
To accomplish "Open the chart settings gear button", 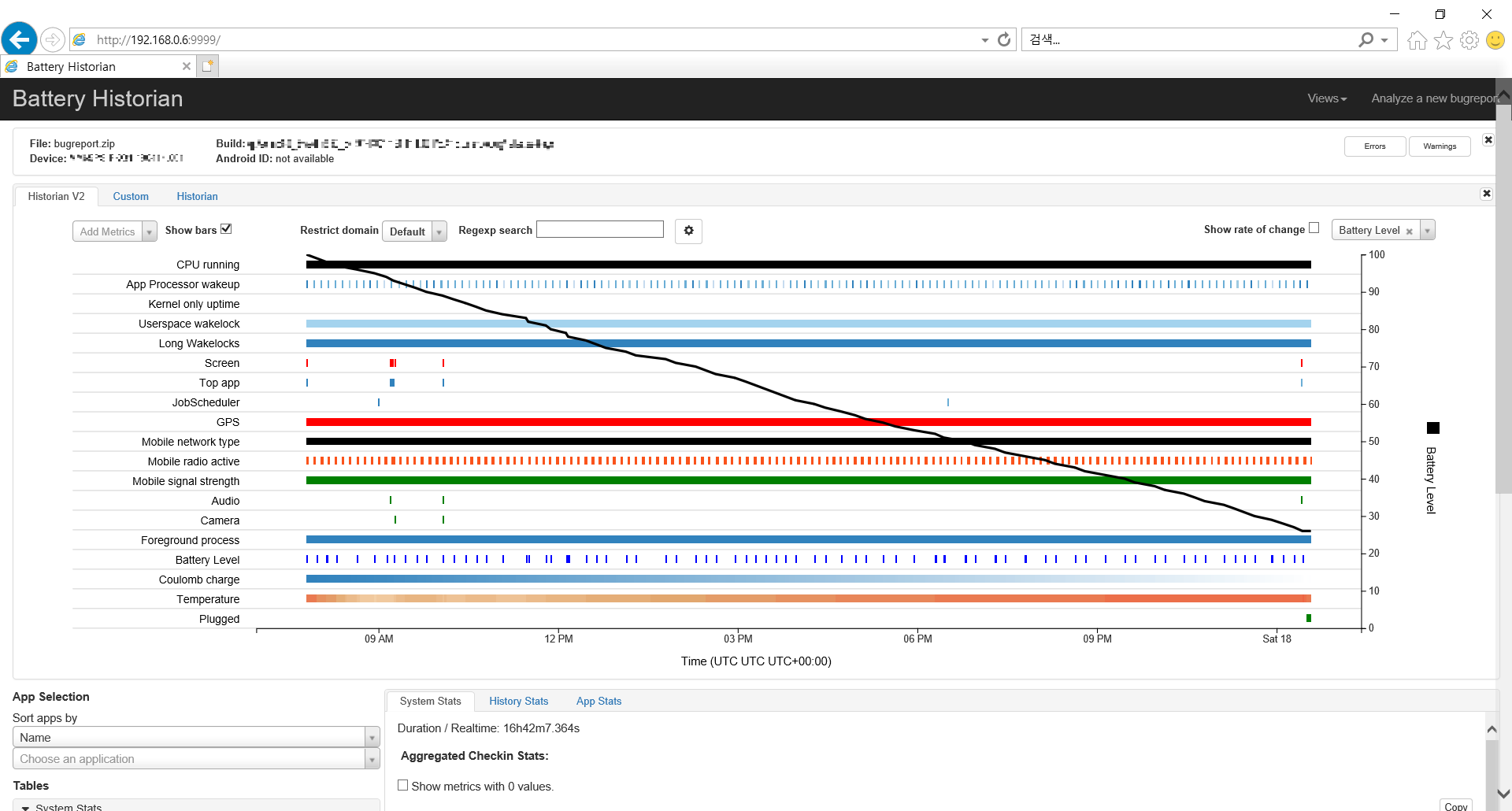I will point(688,231).
